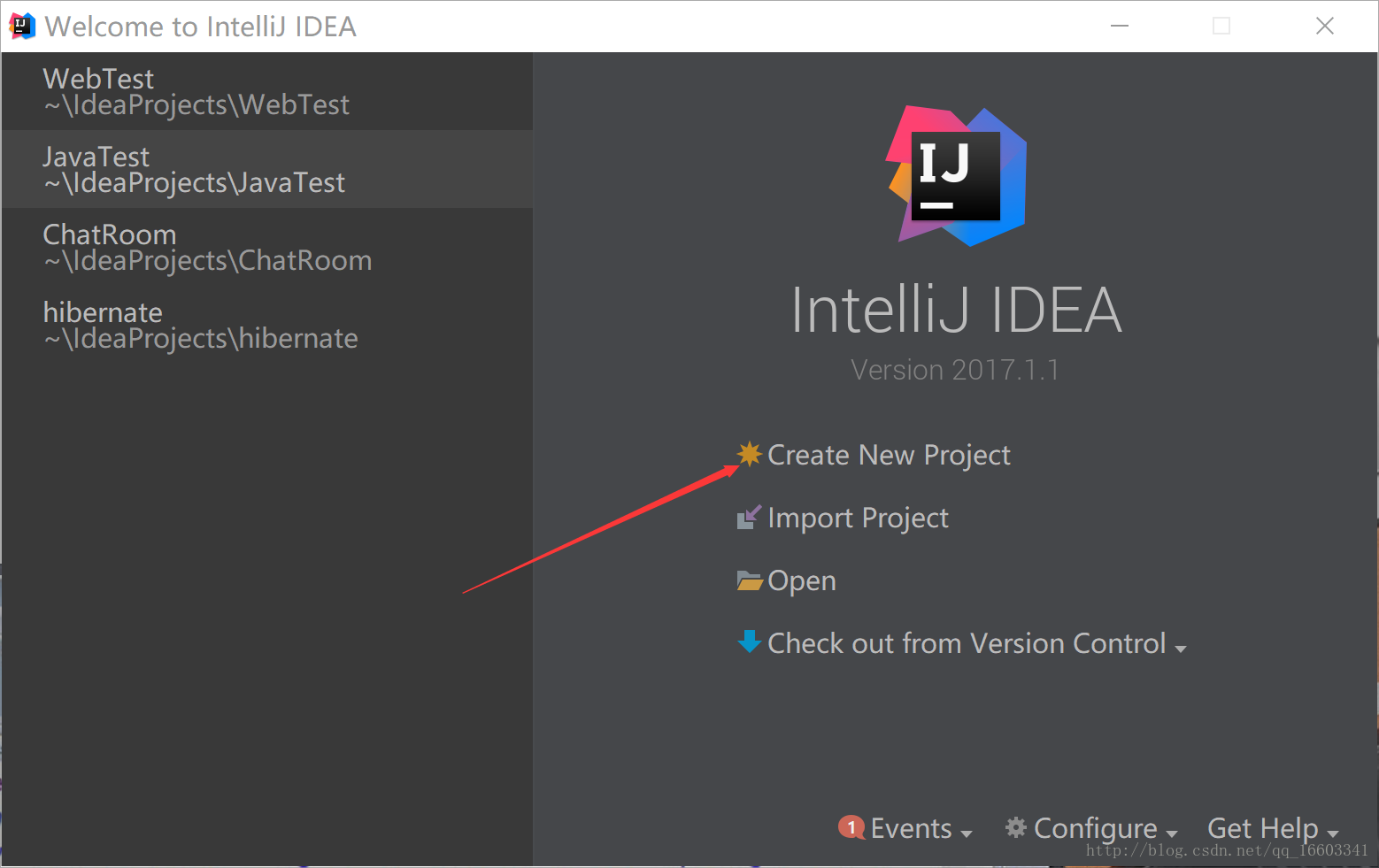This screenshot has height=868, width=1379.
Task: Open the hibernate recent project
Action: (x=267, y=325)
